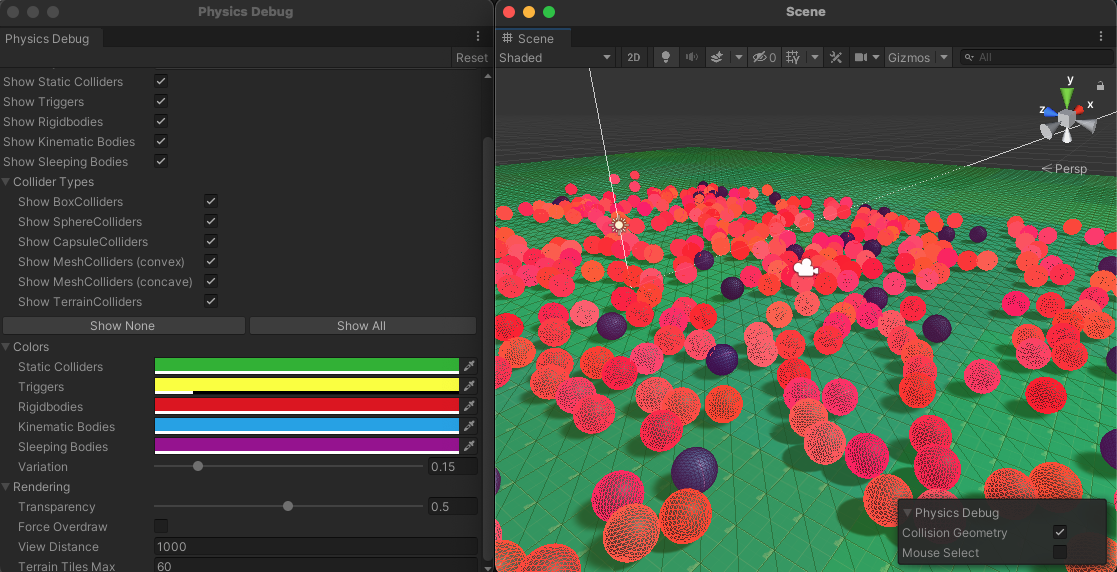Image resolution: width=1117 pixels, height=572 pixels.
Task: Open the Gizmos dropdown menu
Action: [915, 58]
